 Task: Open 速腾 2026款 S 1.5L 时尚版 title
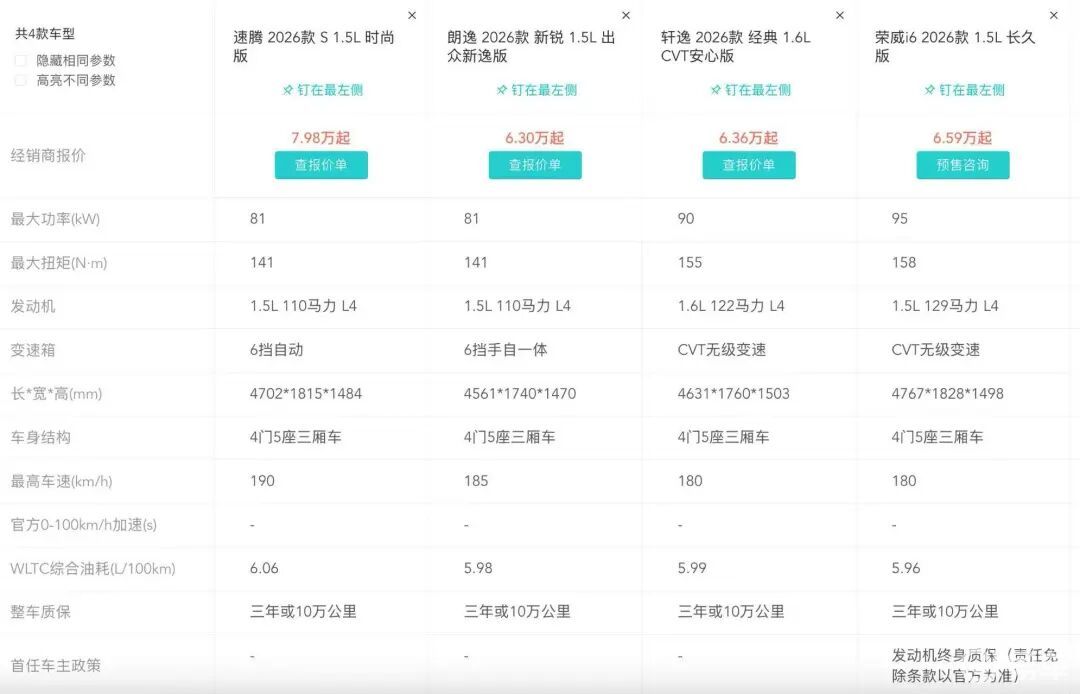pos(314,46)
